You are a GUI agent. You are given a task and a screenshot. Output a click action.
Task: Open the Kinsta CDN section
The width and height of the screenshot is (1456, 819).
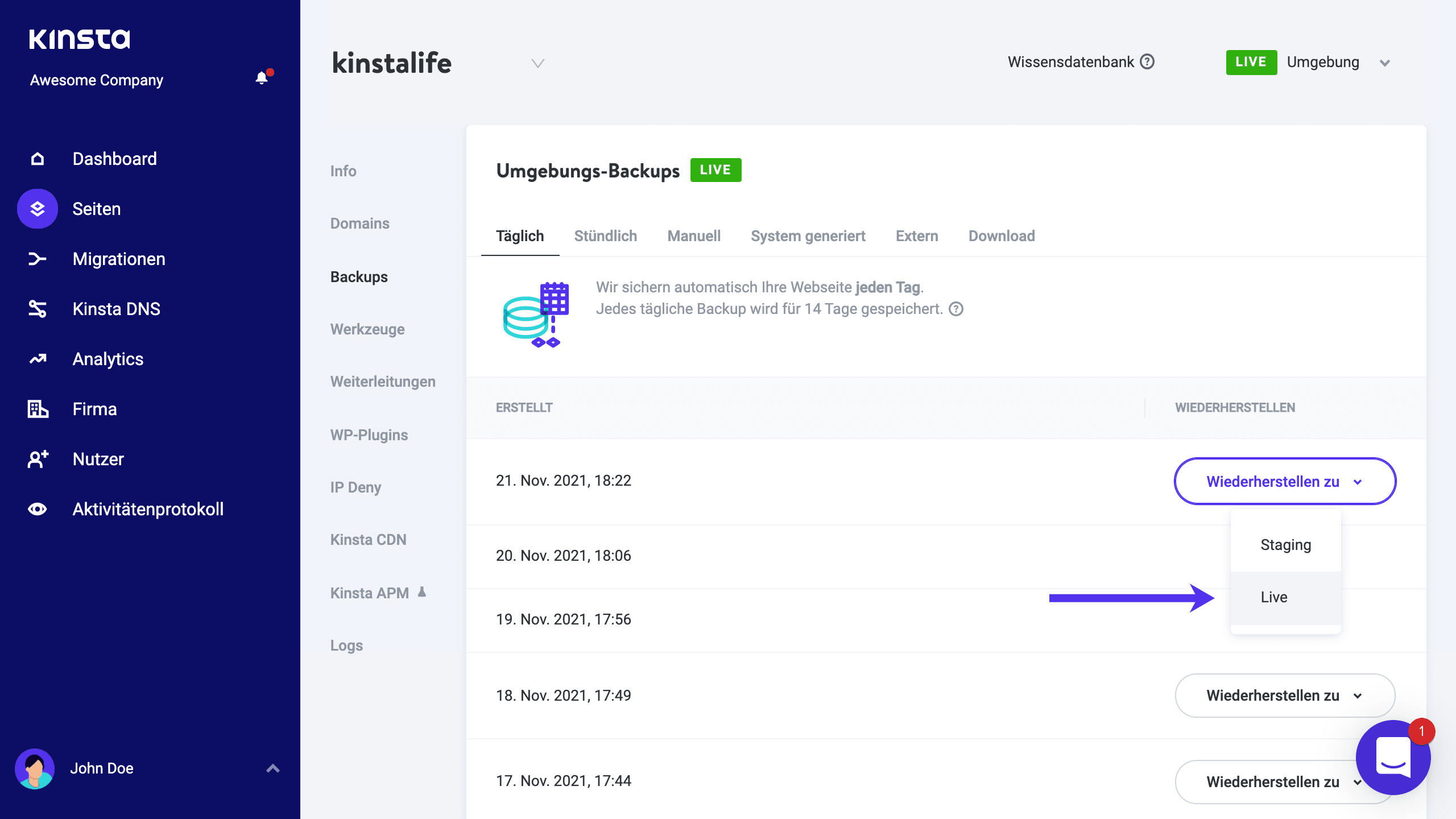coord(368,539)
